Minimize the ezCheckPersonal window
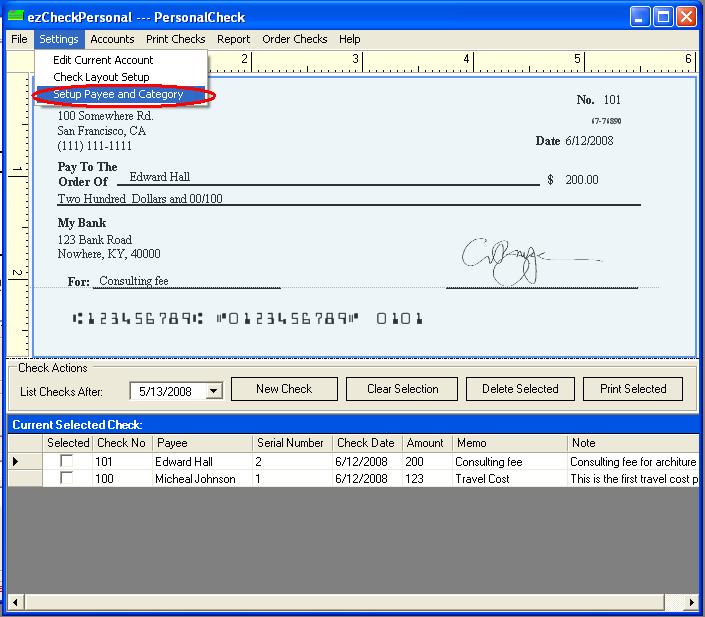This screenshot has height=617, width=705. [x=639, y=17]
